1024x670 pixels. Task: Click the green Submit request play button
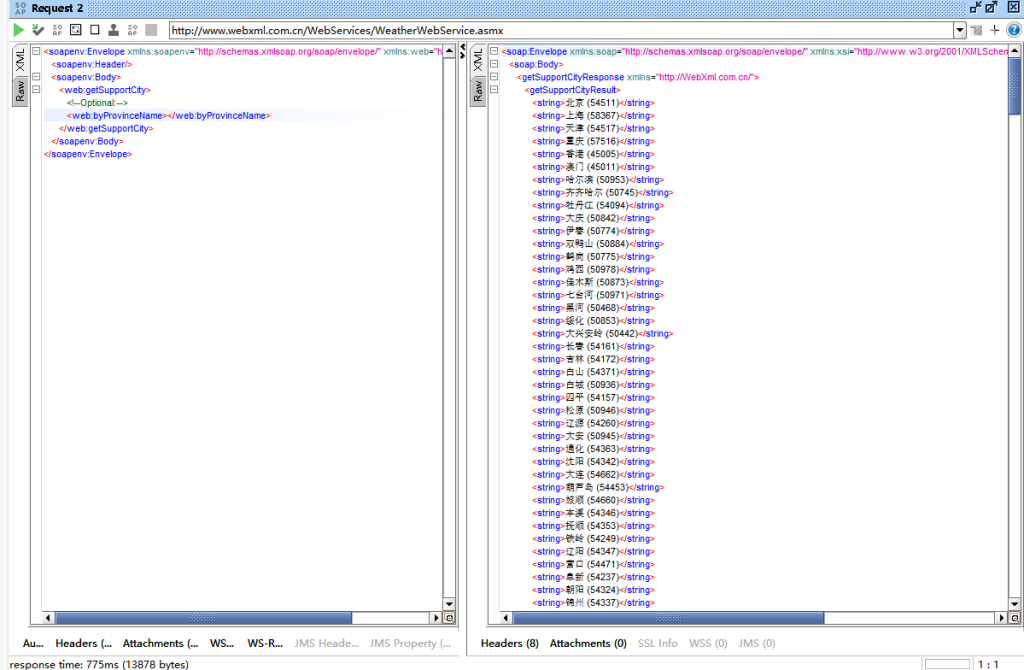[18, 30]
